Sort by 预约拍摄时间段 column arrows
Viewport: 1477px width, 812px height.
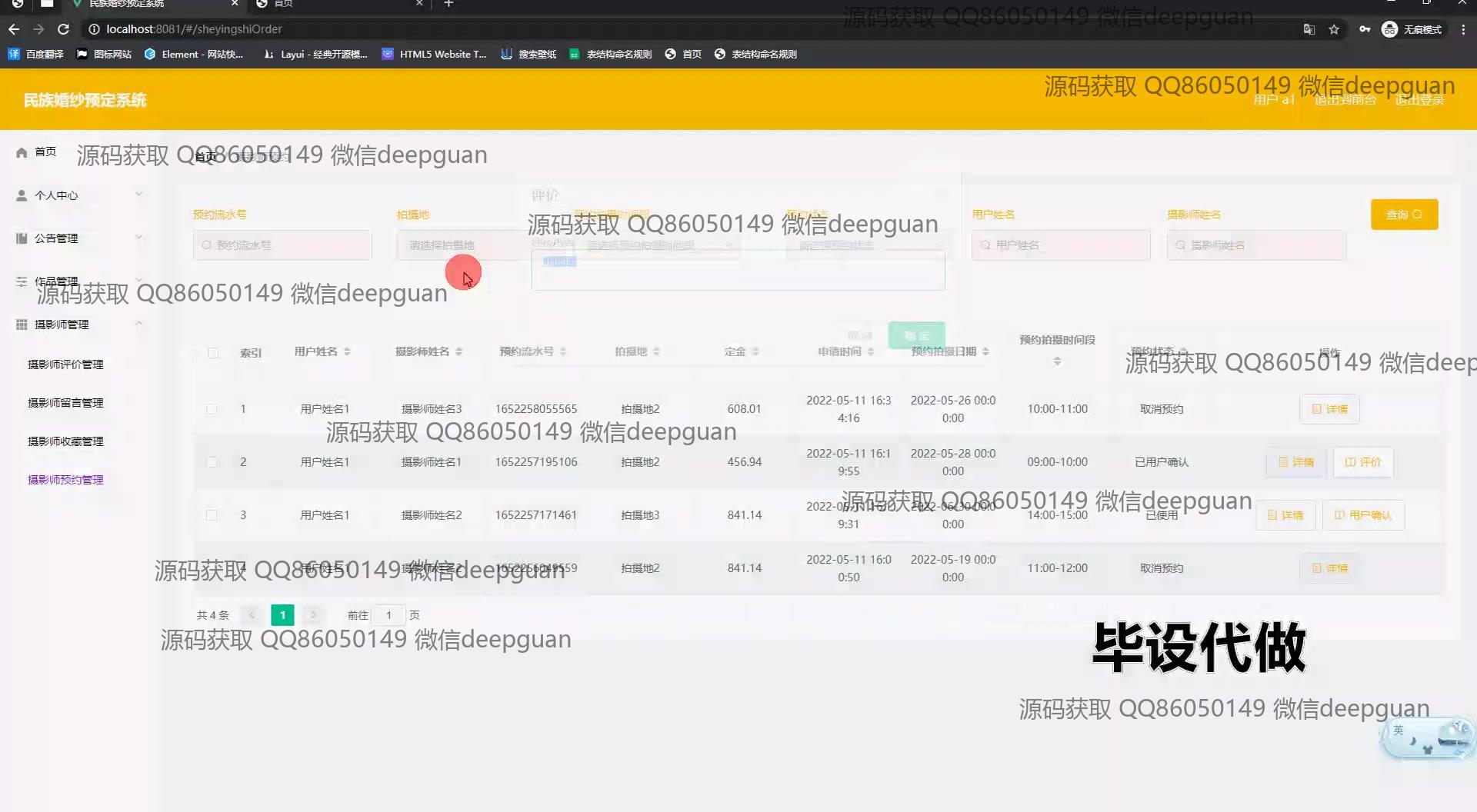pos(1057,361)
